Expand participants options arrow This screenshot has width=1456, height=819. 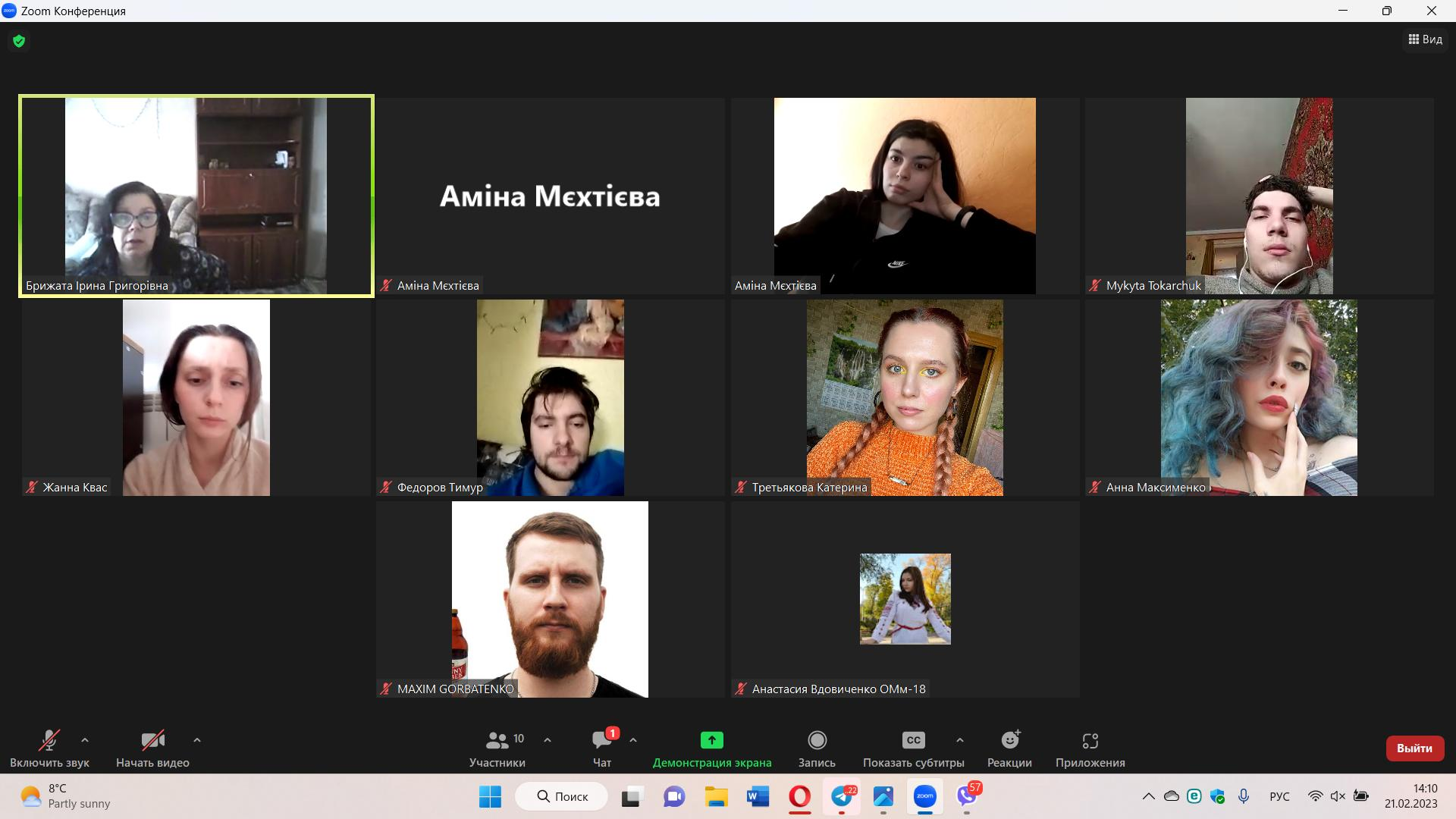point(548,740)
